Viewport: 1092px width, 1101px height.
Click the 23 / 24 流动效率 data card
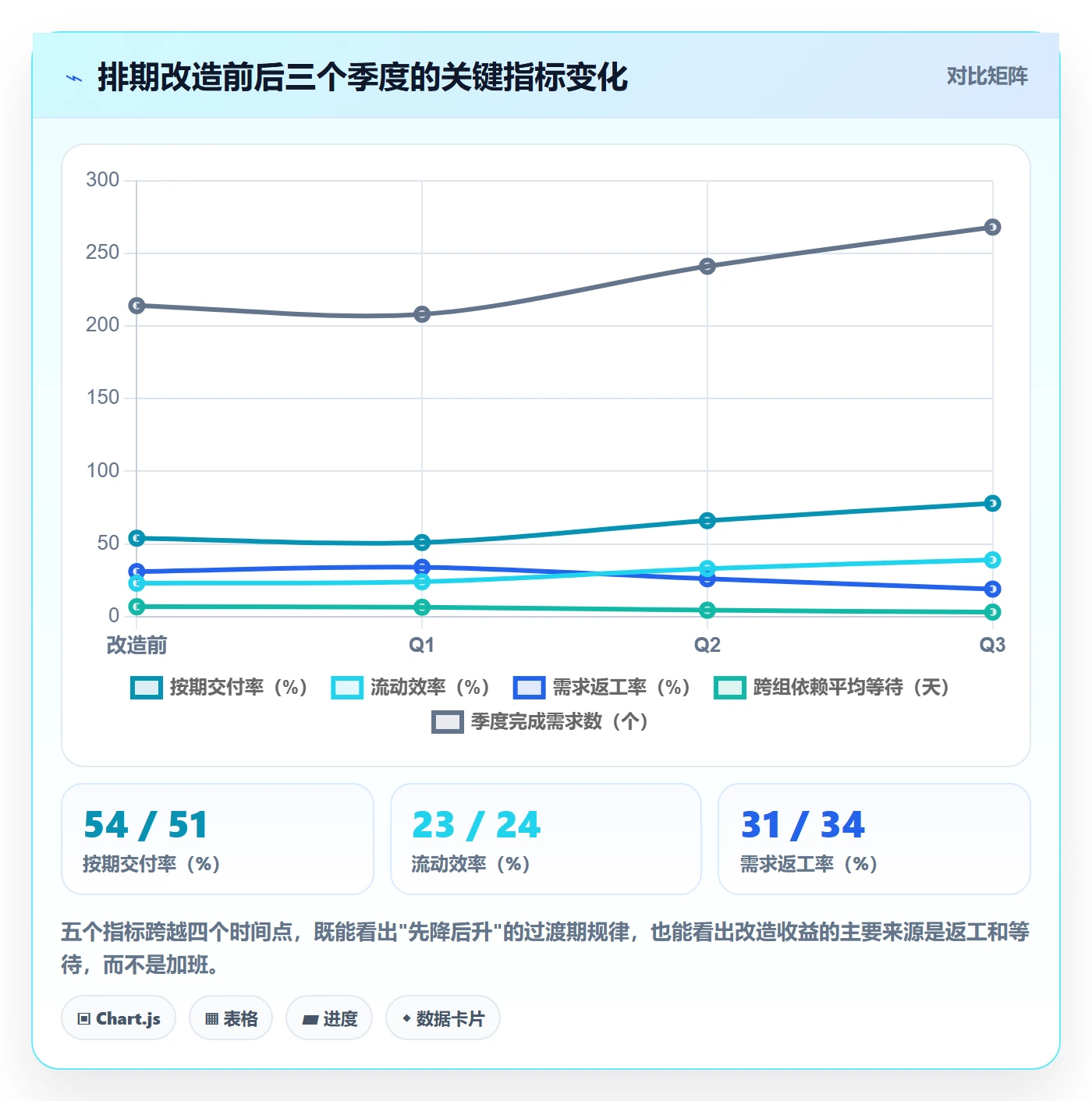(x=546, y=839)
